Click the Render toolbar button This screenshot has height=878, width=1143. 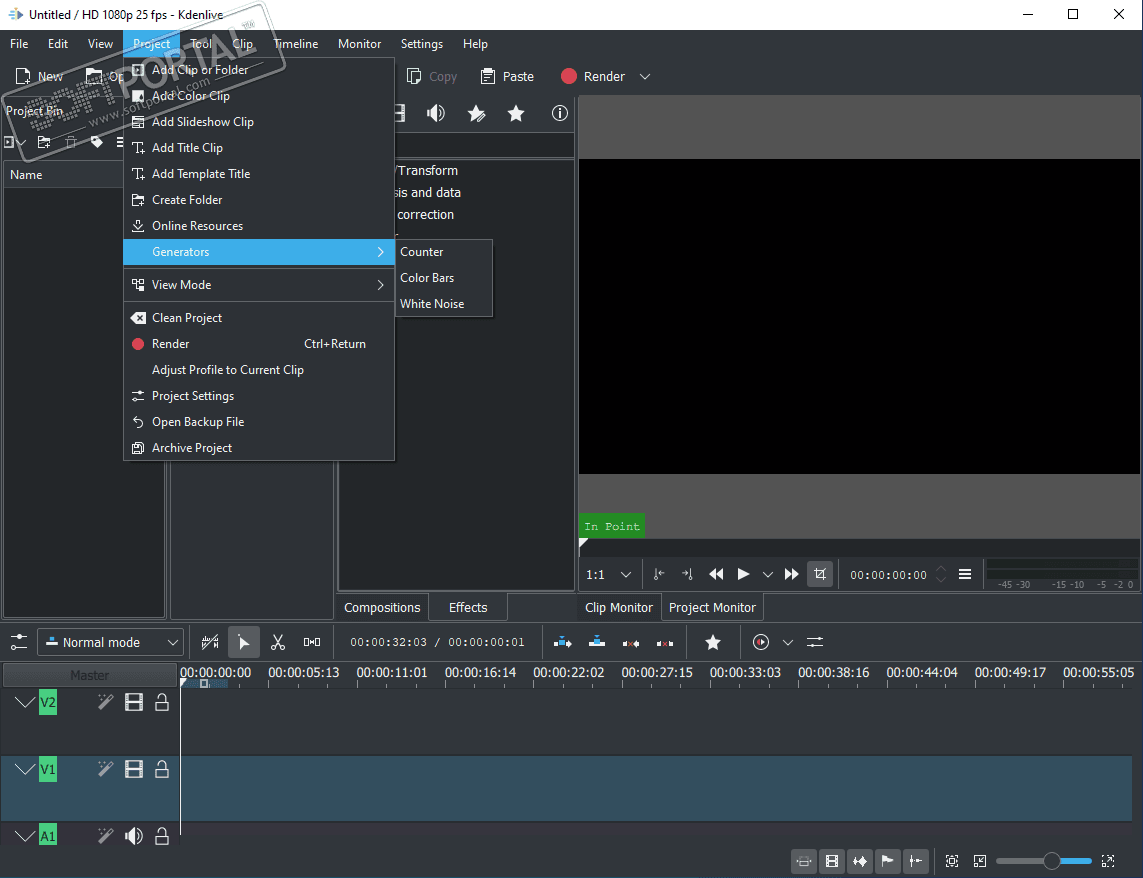pos(593,77)
